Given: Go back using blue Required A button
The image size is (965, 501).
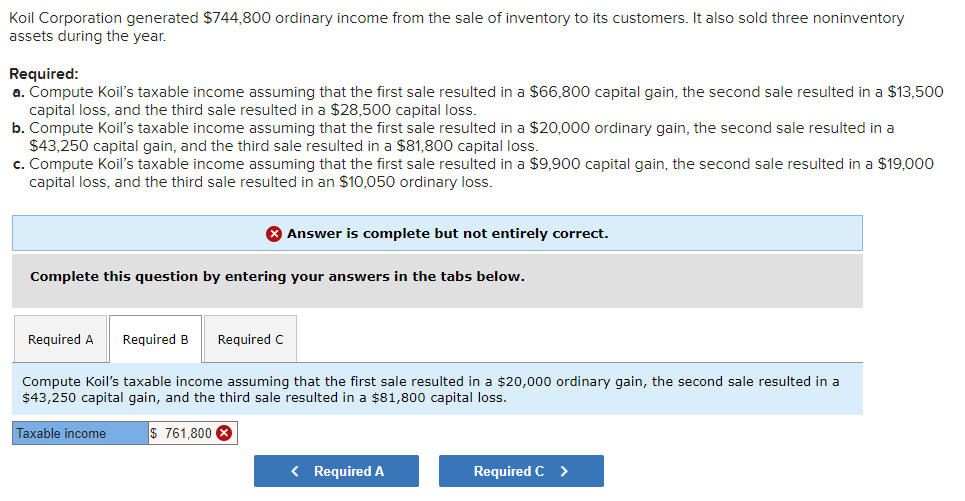Looking at the screenshot, I should pyautogui.click(x=336, y=471).
